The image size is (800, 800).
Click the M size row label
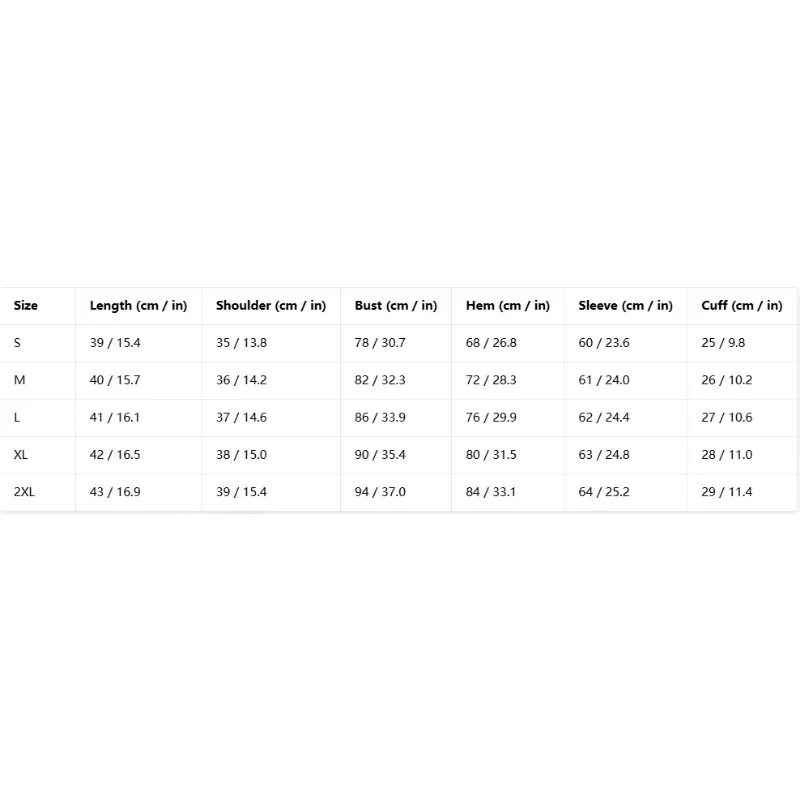[19, 380]
